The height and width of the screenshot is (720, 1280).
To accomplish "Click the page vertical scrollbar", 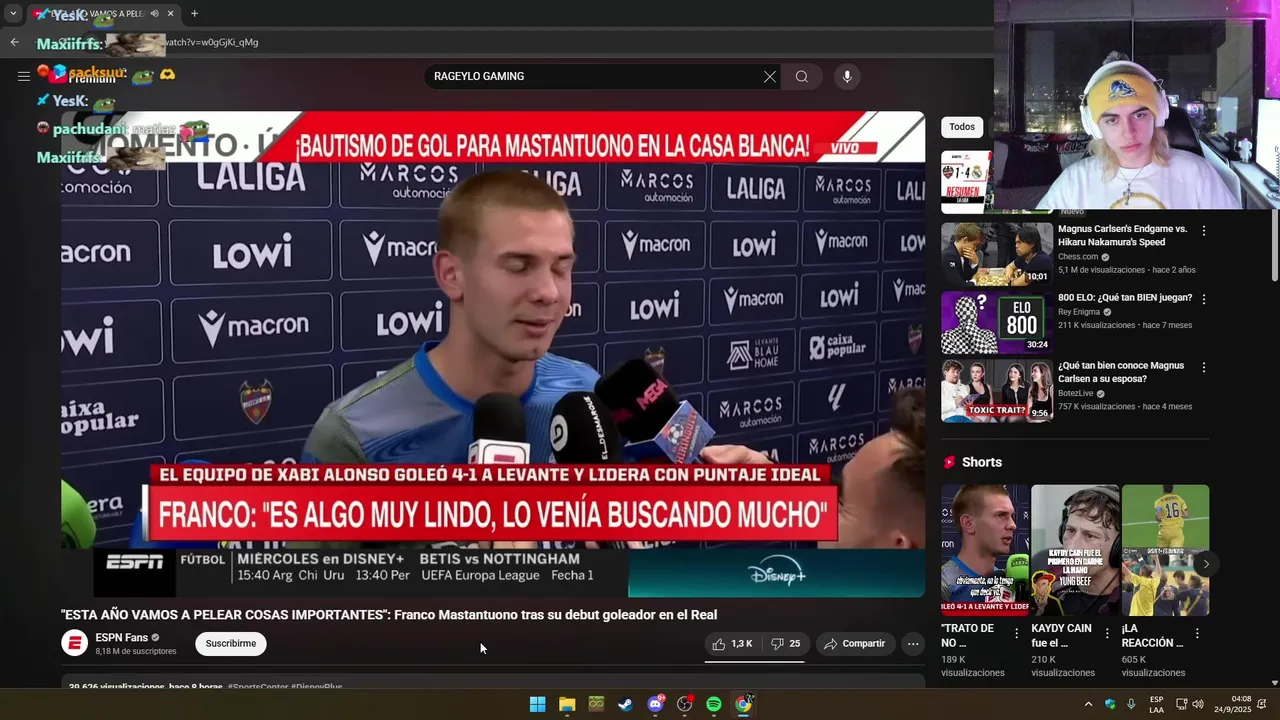I will [x=1274, y=246].
